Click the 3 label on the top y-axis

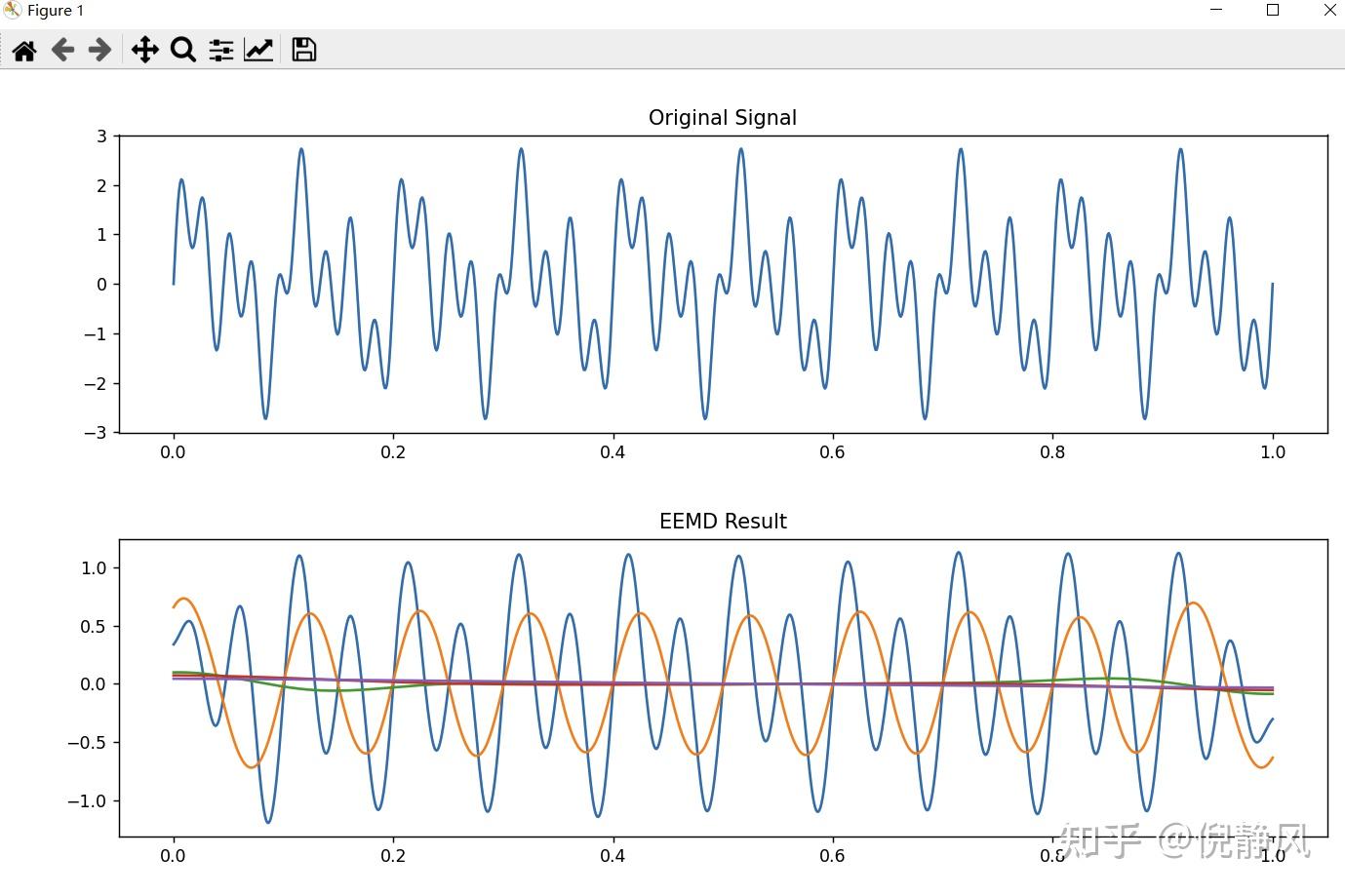pos(102,136)
